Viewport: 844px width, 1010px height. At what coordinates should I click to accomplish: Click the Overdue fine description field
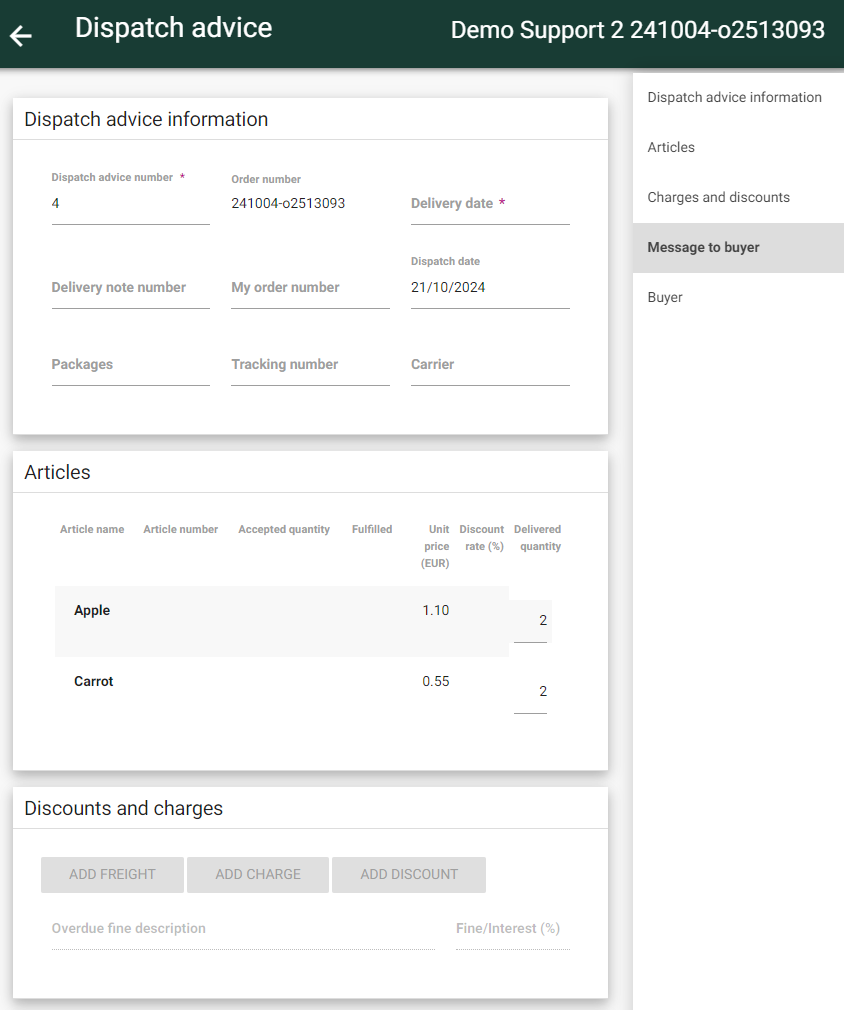coord(244,929)
